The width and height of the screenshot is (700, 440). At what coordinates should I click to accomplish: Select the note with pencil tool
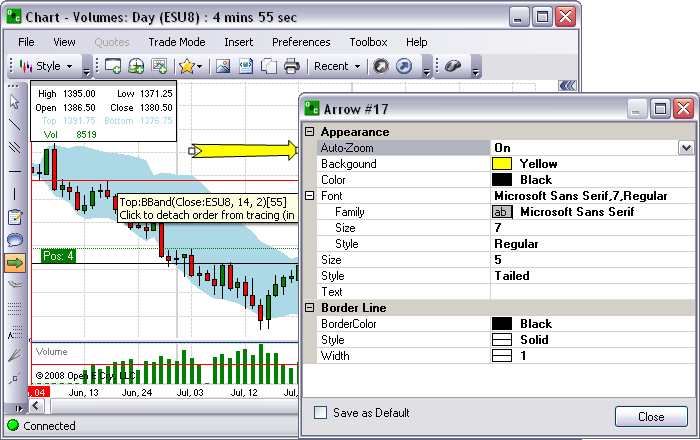point(15,217)
